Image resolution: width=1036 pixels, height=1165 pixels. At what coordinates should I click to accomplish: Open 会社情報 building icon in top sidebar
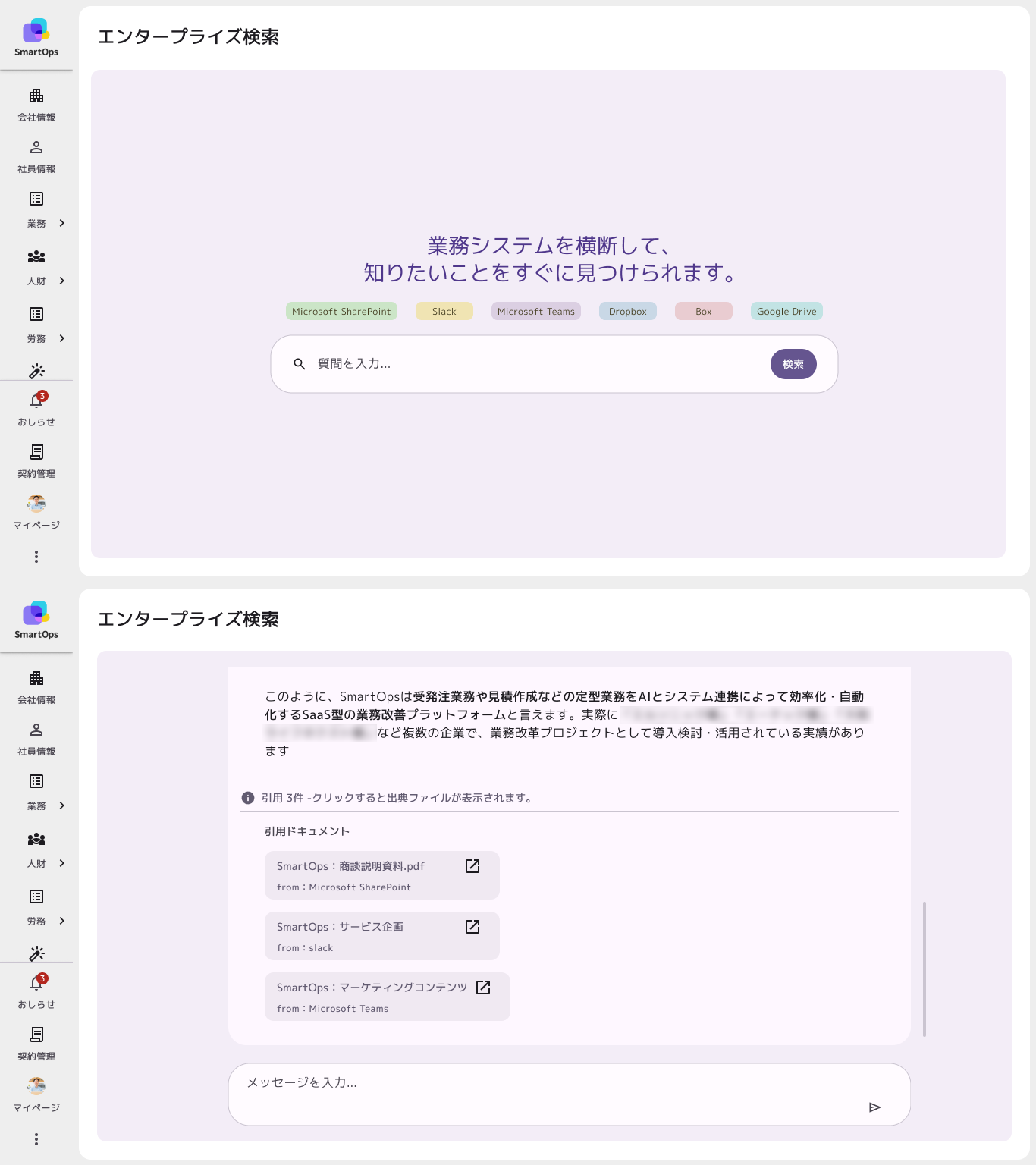pos(36,96)
